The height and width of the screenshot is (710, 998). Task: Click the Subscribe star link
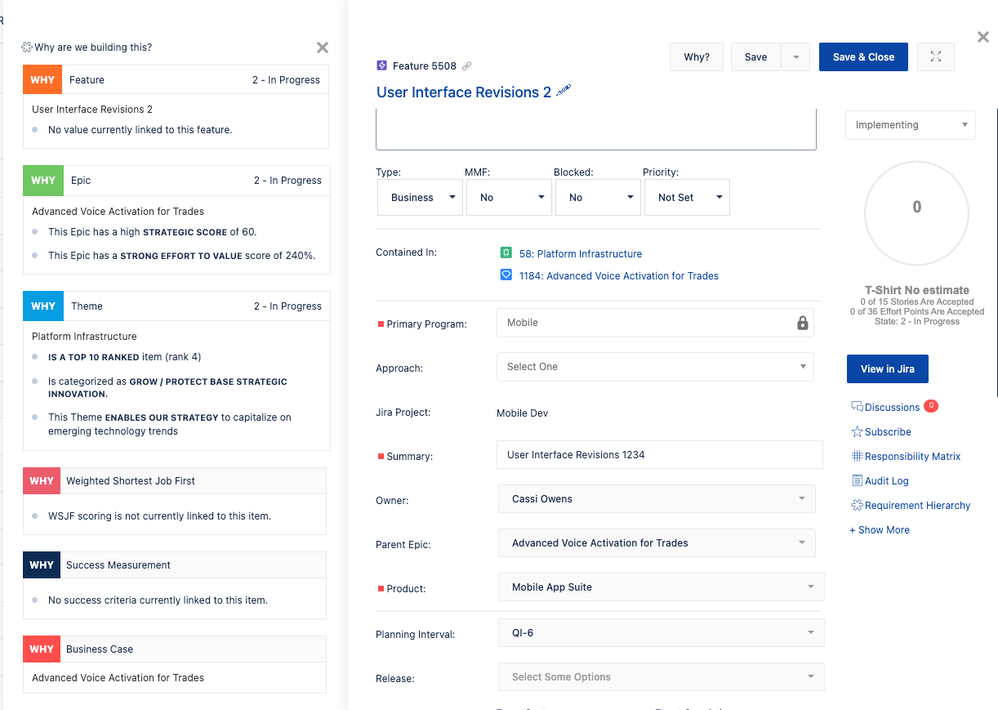tap(887, 432)
